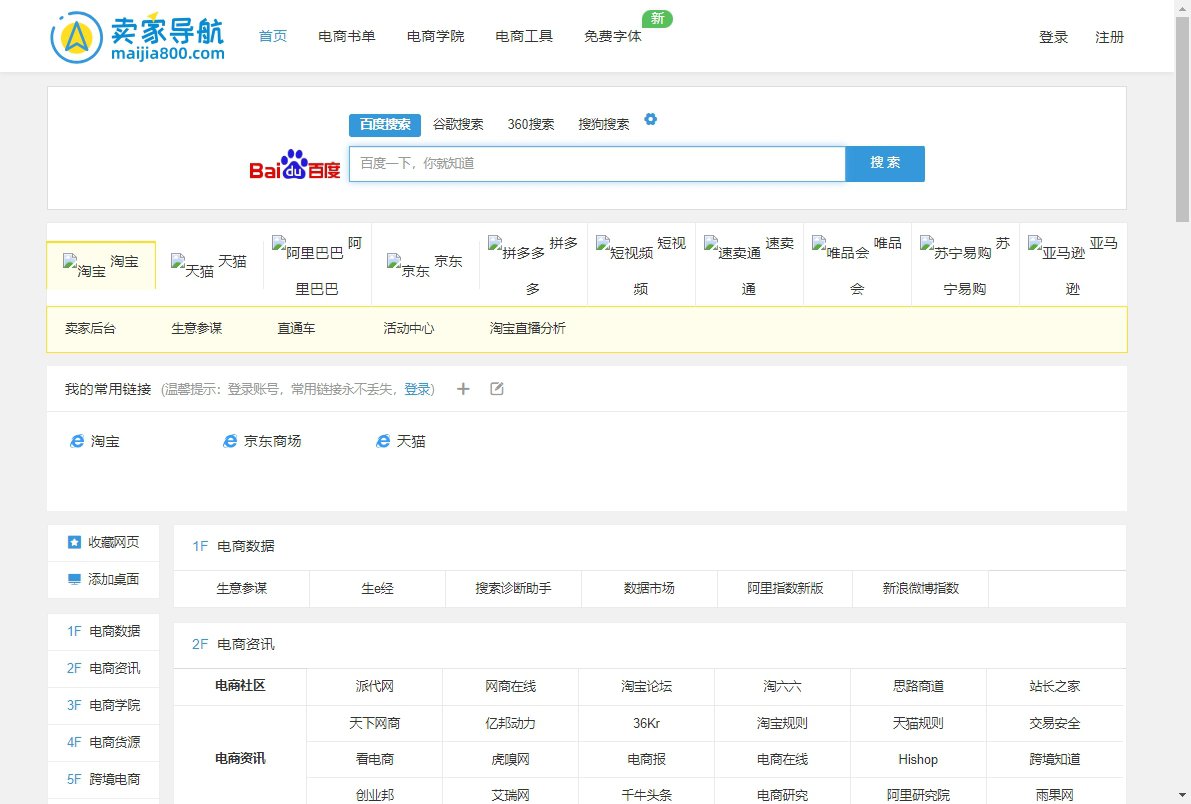1191x804 pixels.
Task: Open 免费字体 in the top navigation
Action: pos(612,36)
